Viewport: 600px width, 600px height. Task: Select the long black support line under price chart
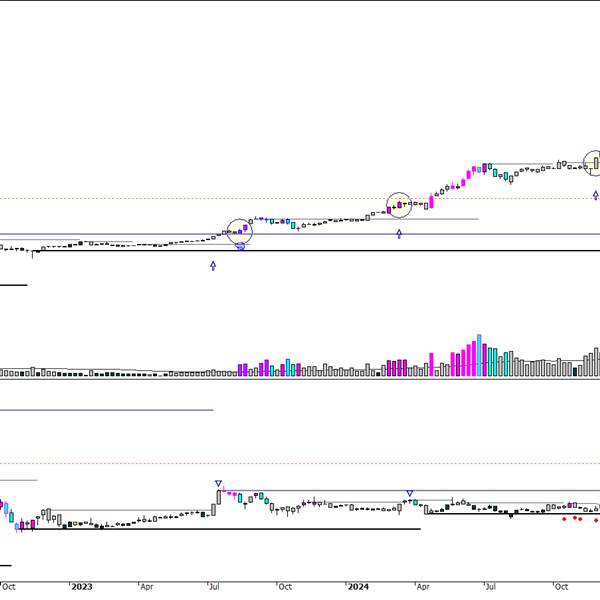[316, 251]
